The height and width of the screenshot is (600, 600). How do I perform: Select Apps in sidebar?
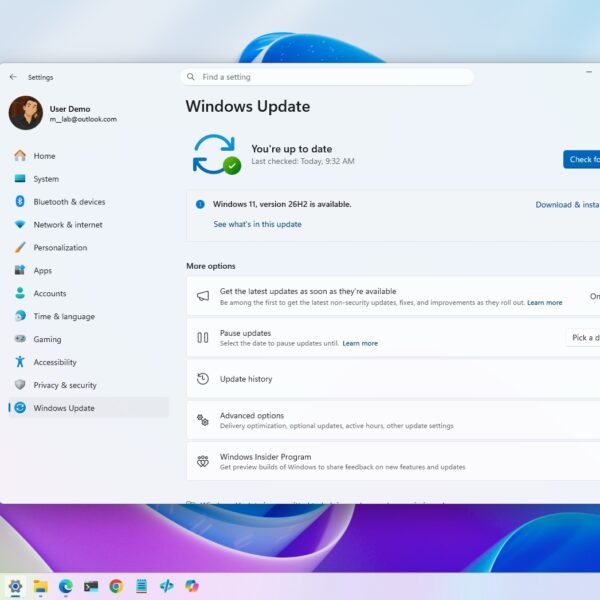pos(89,271)
